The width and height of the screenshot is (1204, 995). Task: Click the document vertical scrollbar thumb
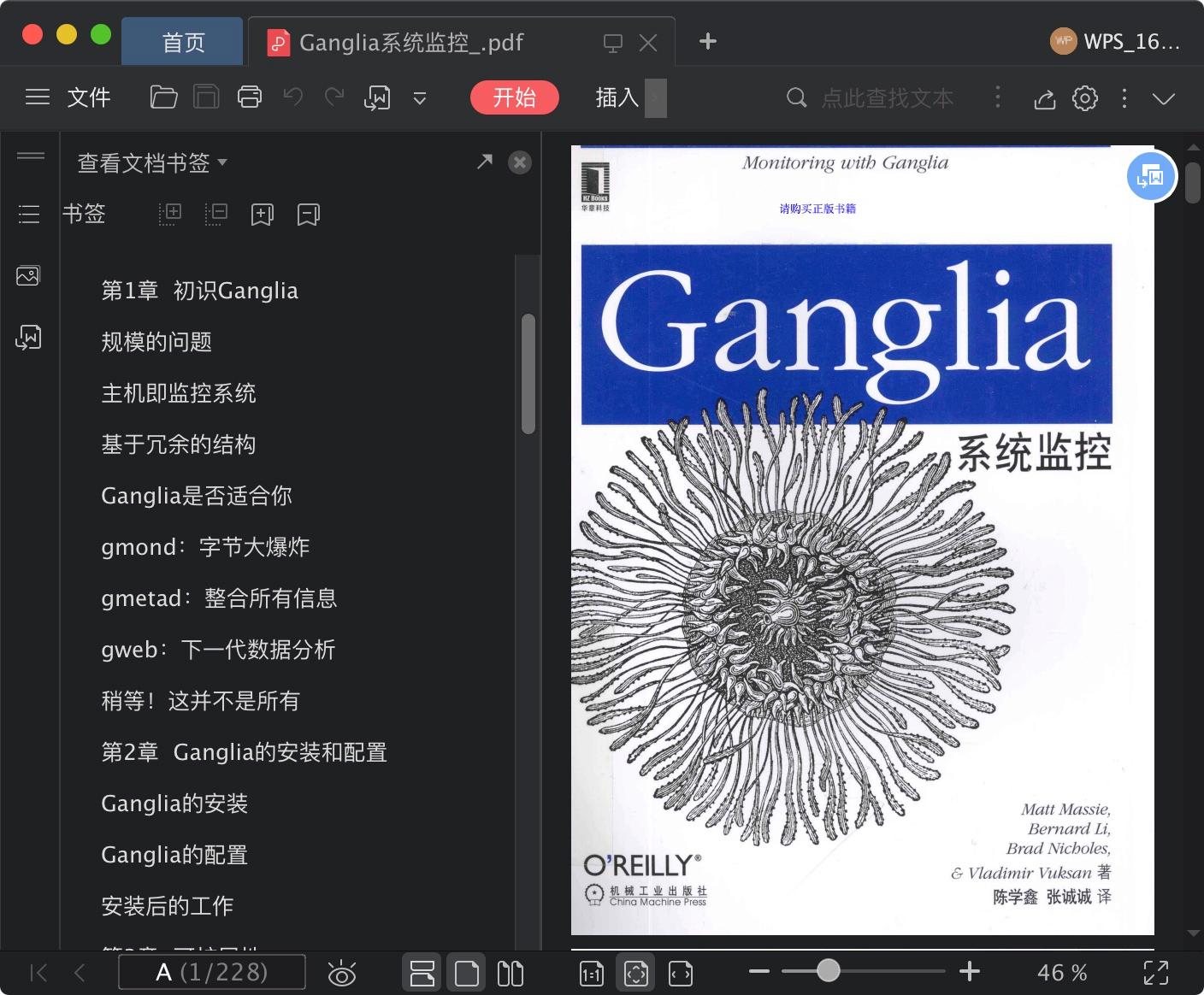(1193, 181)
